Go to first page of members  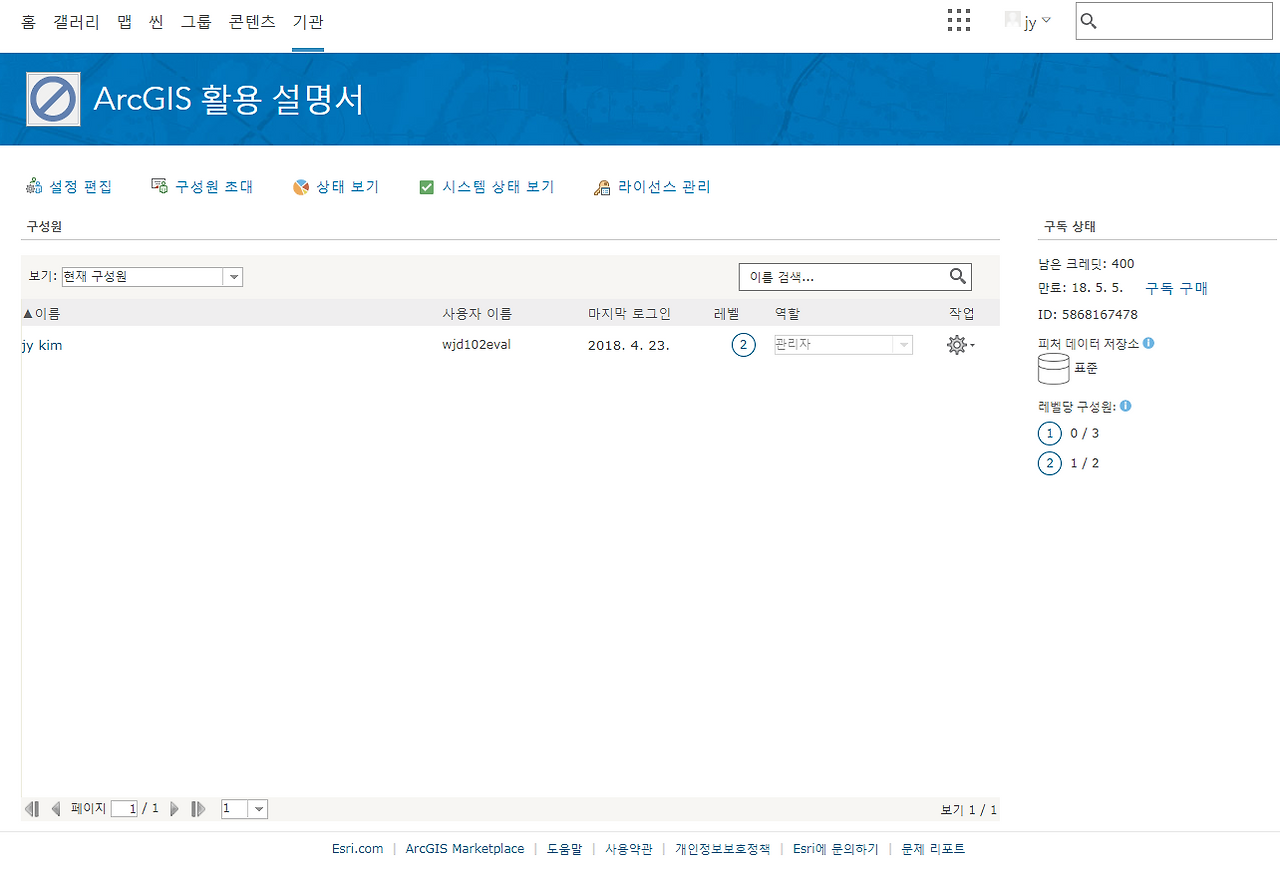pyautogui.click(x=32, y=809)
